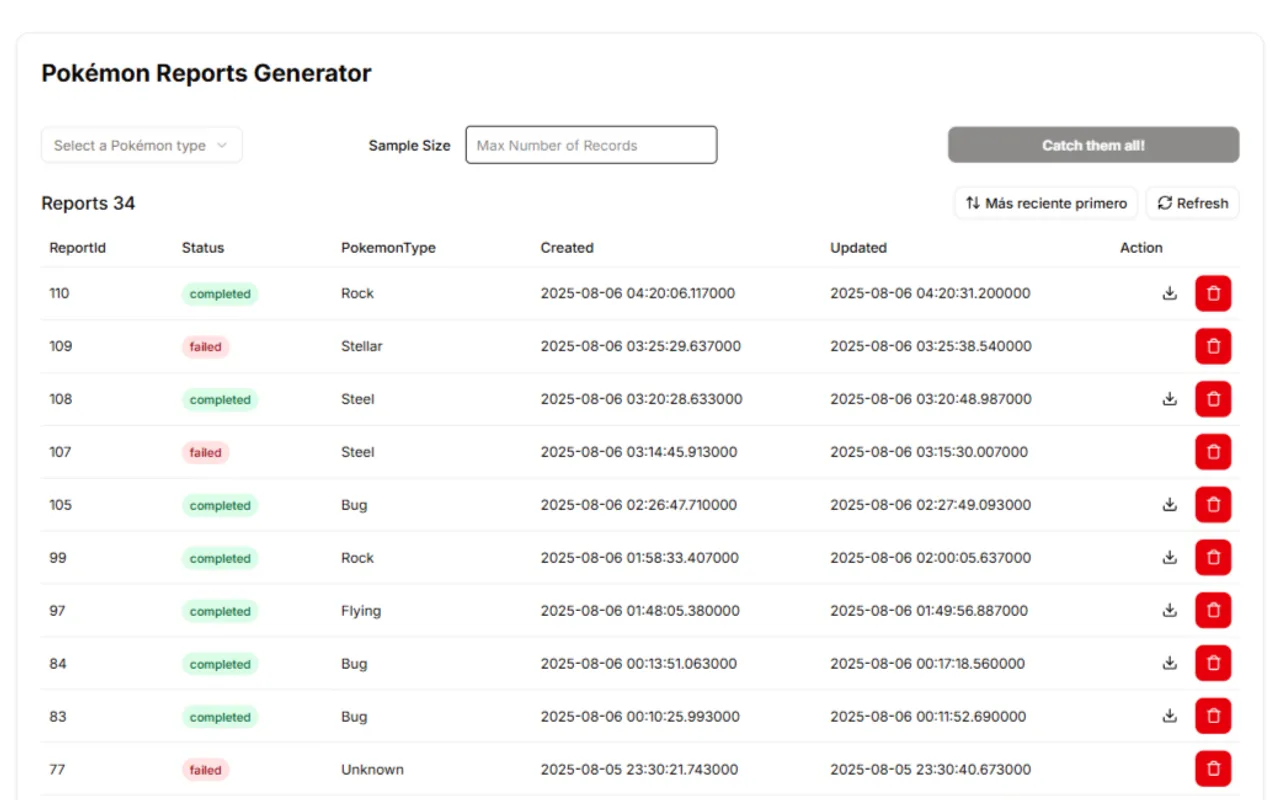Image resolution: width=1280 pixels, height=800 pixels.
Task: Click the Created column header
Action: tap(567, 248)
